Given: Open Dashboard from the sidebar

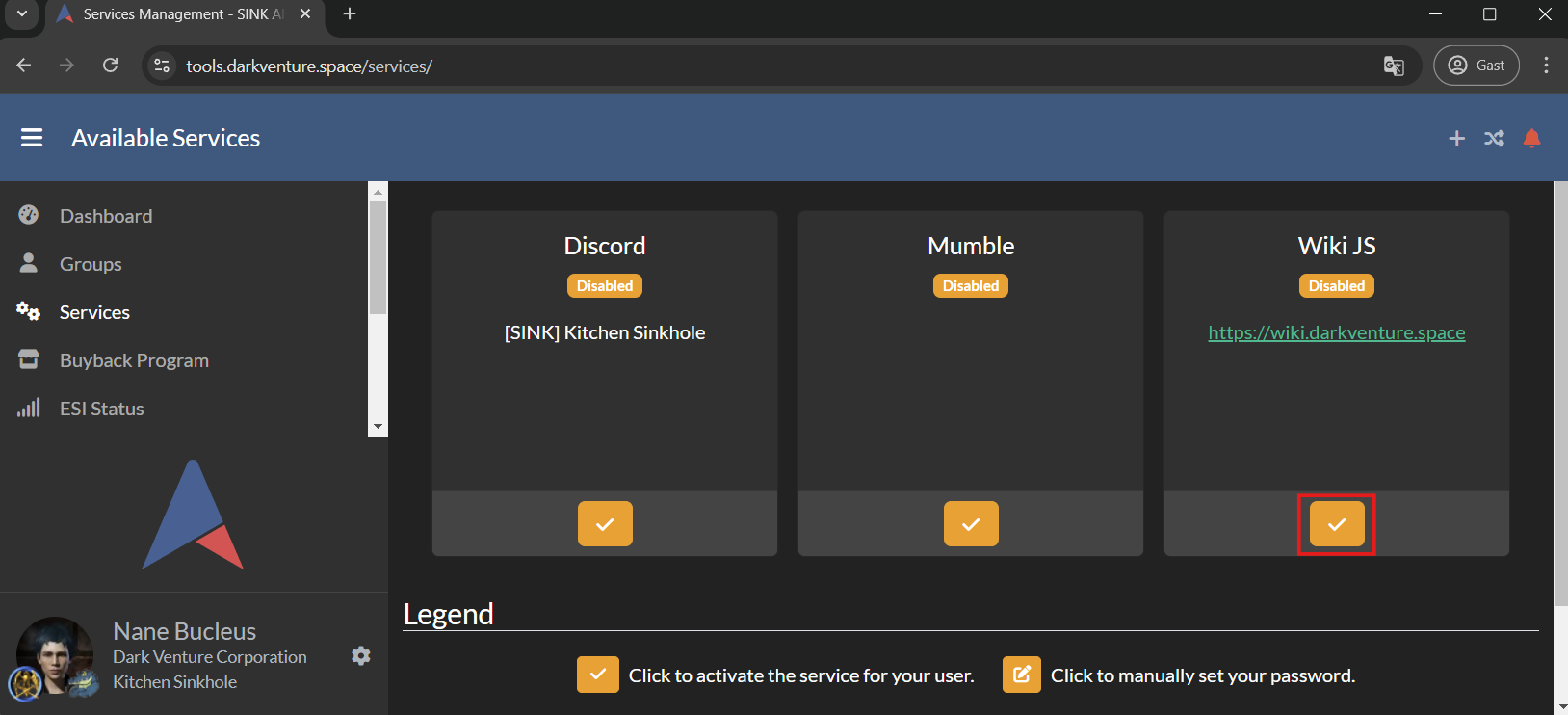Looking at the screenshot, I should [106, 216].
